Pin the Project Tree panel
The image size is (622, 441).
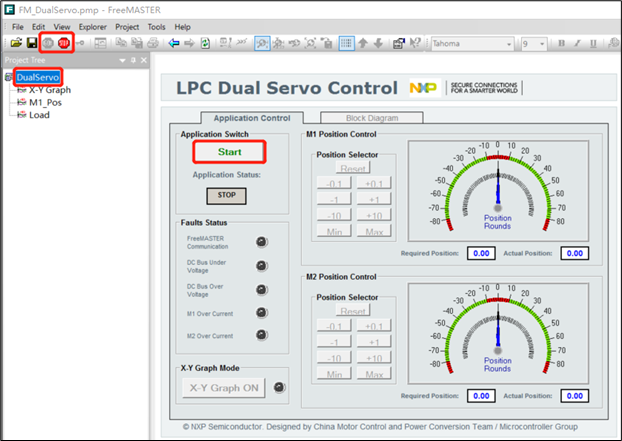(x=133, y=60)
